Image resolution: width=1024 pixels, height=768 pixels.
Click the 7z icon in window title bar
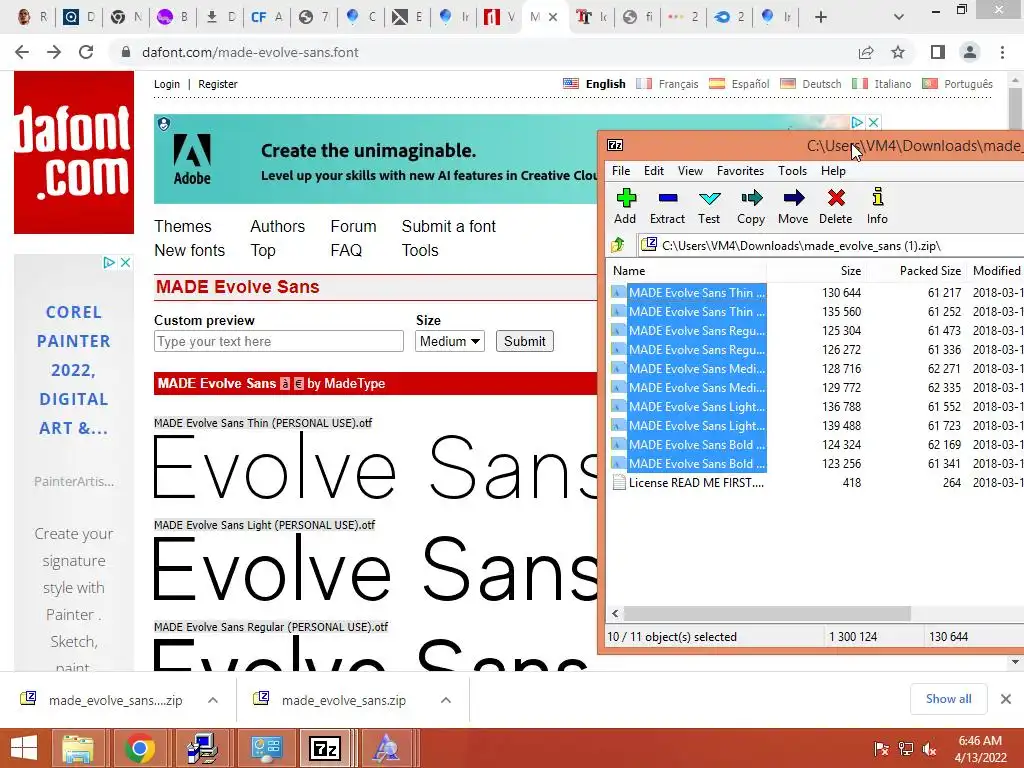coord(615,145)
